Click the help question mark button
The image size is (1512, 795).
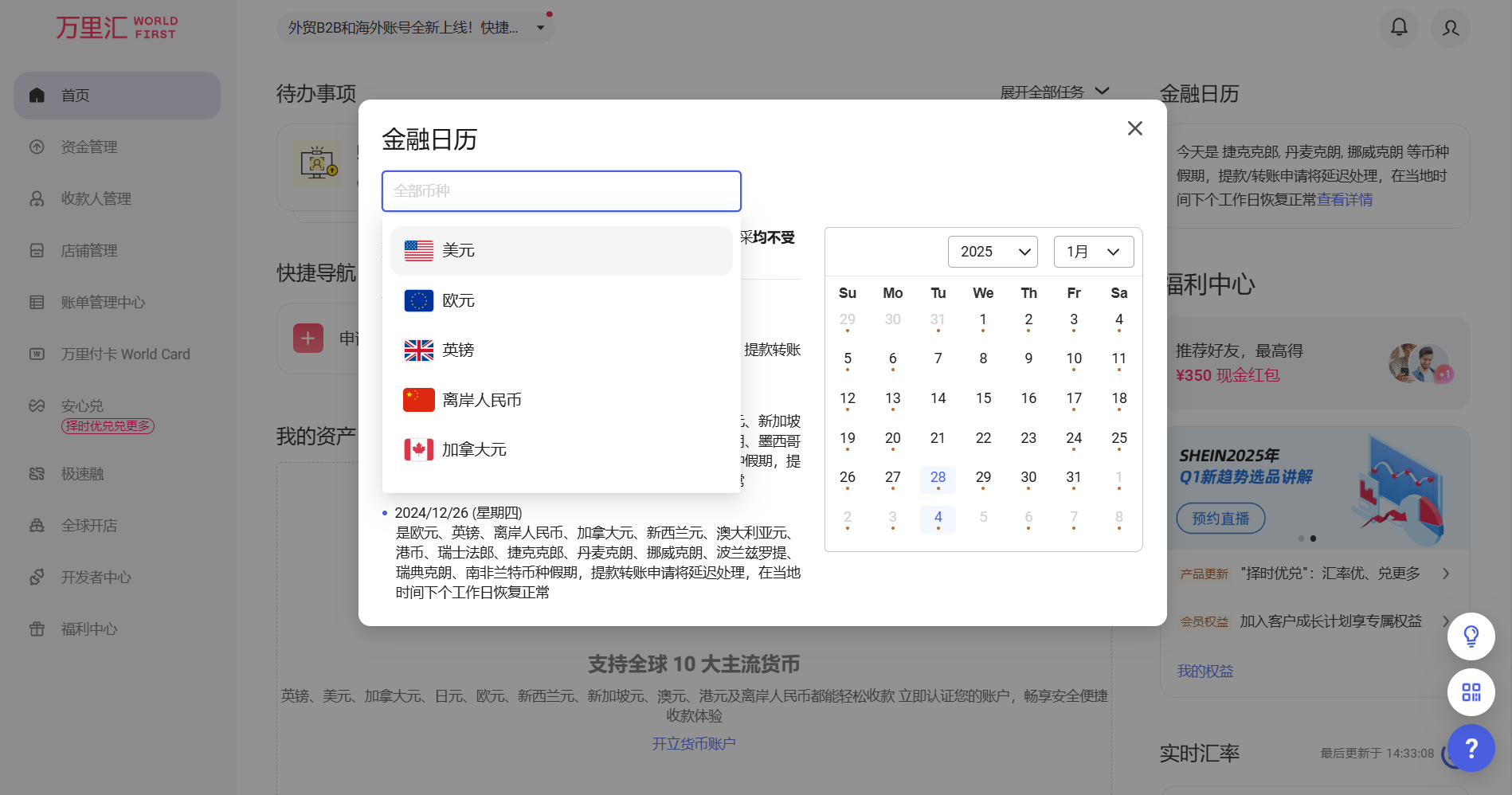[1471, 748]
